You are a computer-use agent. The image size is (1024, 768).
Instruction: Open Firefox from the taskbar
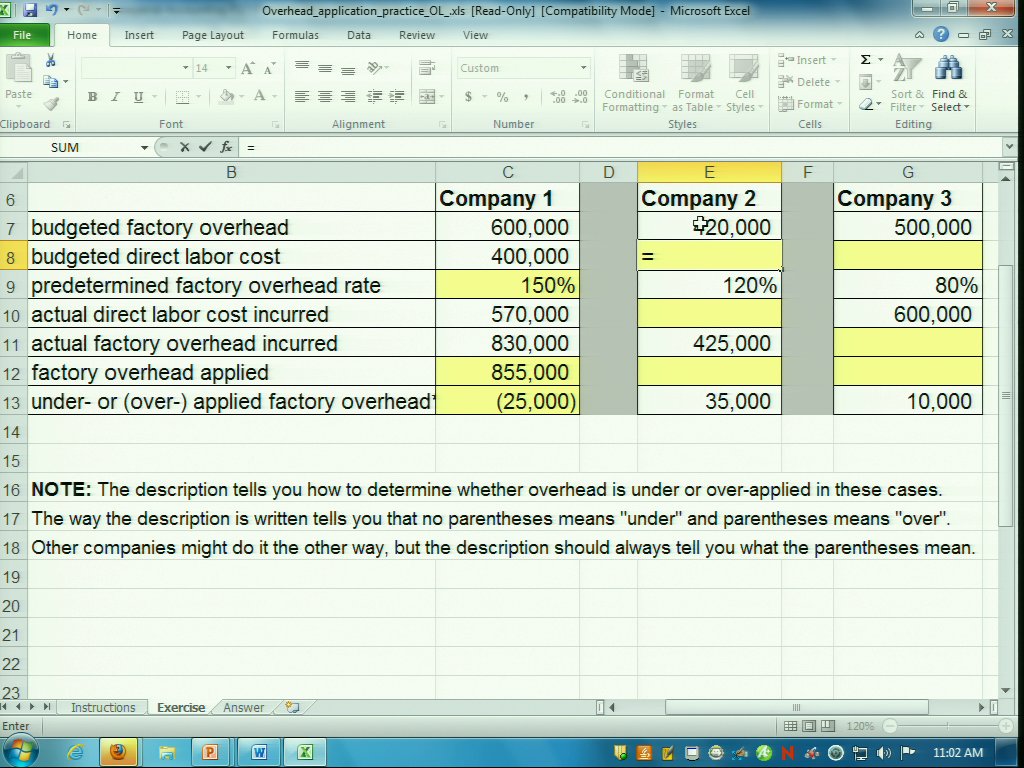click(118, 752)
